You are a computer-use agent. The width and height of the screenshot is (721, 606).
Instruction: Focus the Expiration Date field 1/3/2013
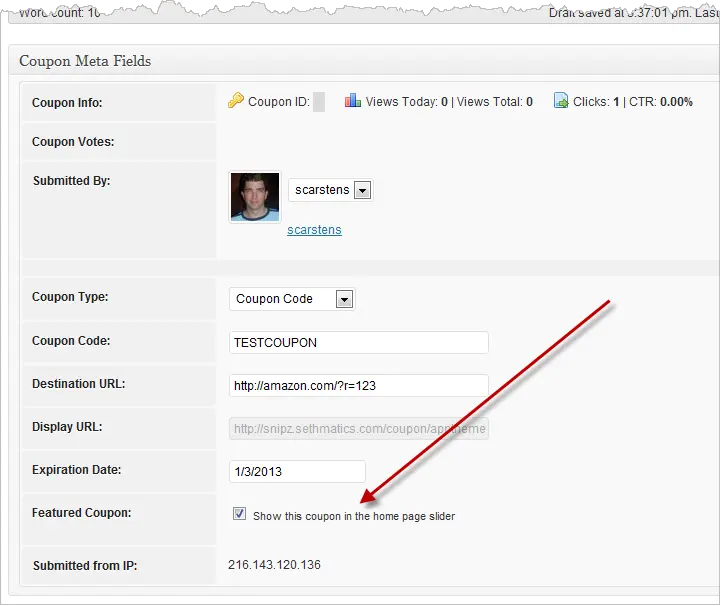[297, 471]
